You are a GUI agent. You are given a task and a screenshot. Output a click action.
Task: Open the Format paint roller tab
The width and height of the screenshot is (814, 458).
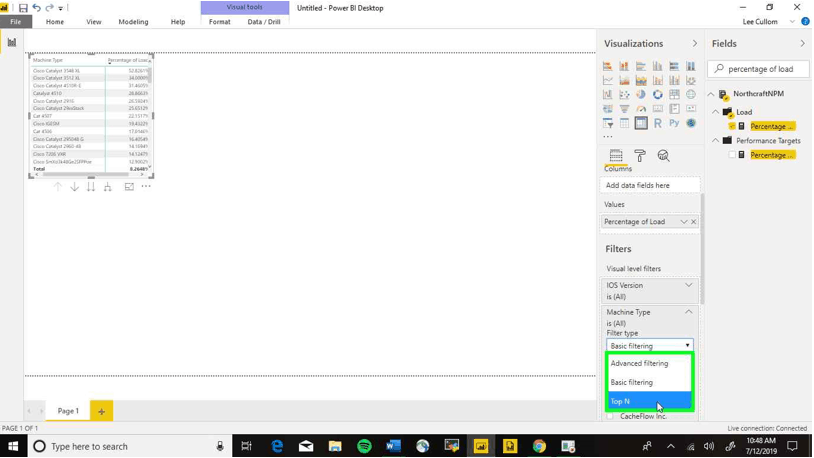click(640, 156)
